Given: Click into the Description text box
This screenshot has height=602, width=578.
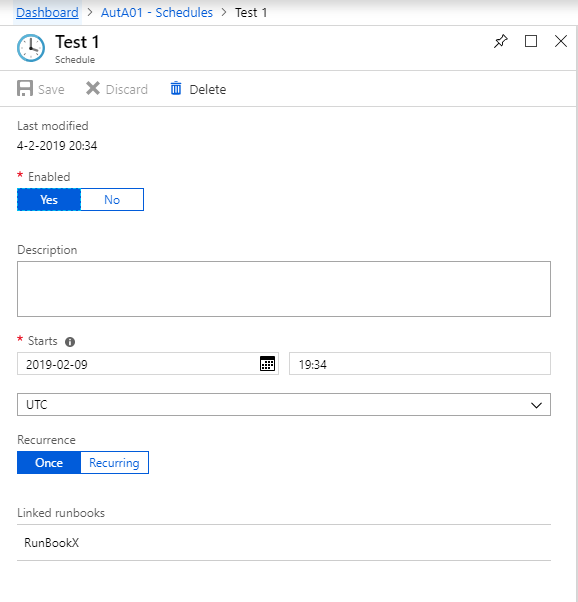Looking at the screenshot, I should point(284,289).
